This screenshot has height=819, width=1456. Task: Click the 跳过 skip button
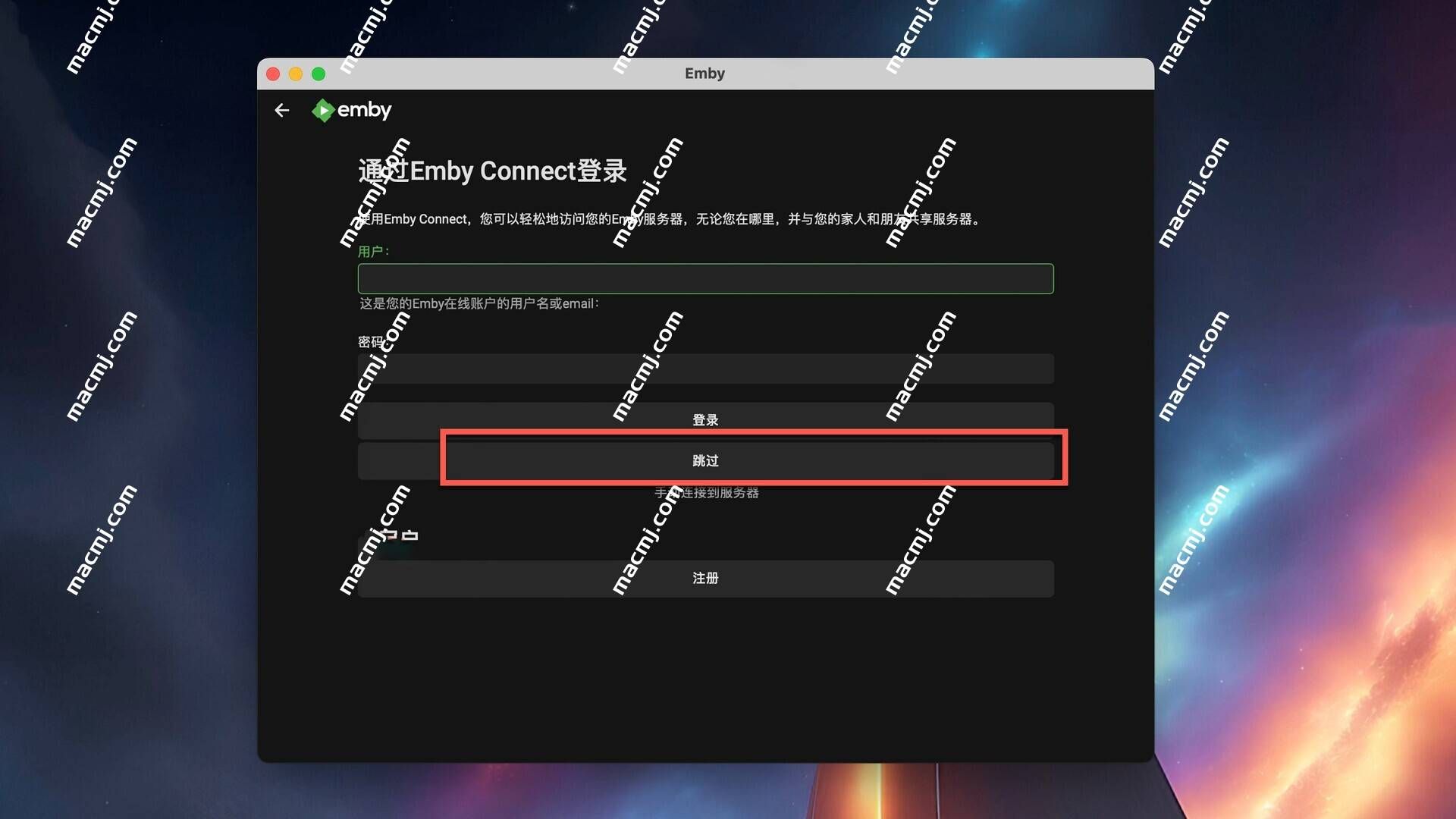tap(705, 461)
